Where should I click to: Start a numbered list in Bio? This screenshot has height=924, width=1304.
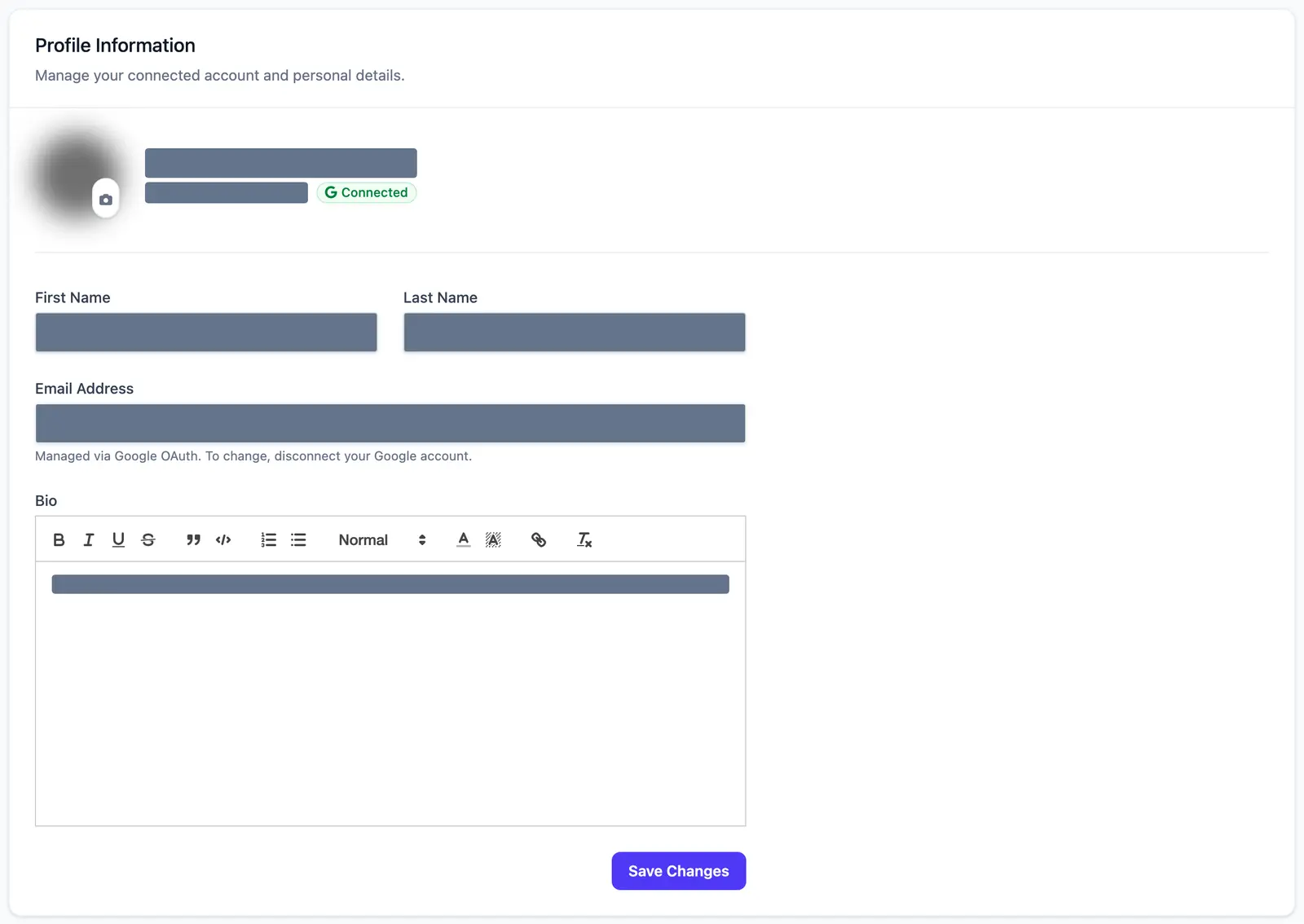pyautogui.click(x=268, y=539)
